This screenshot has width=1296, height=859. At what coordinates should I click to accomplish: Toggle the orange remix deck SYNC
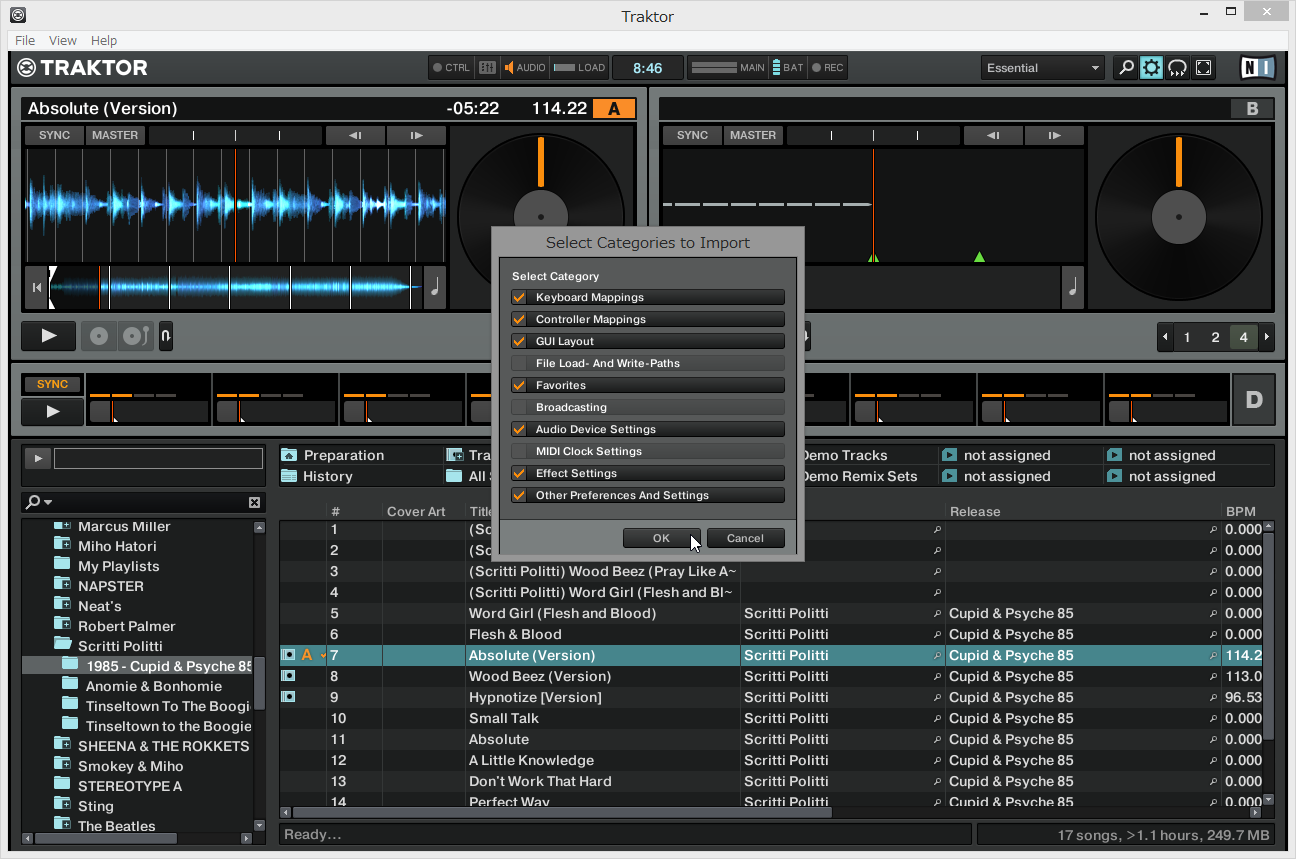coord(52,384)
